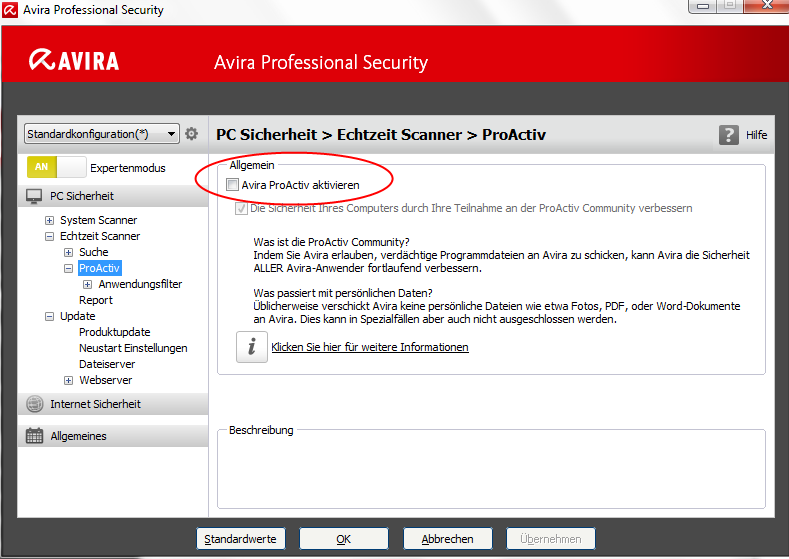Click the Hilfe question mark icon
Image resolution: width=789 pixels, height=559 pixels.
(729, 135)
